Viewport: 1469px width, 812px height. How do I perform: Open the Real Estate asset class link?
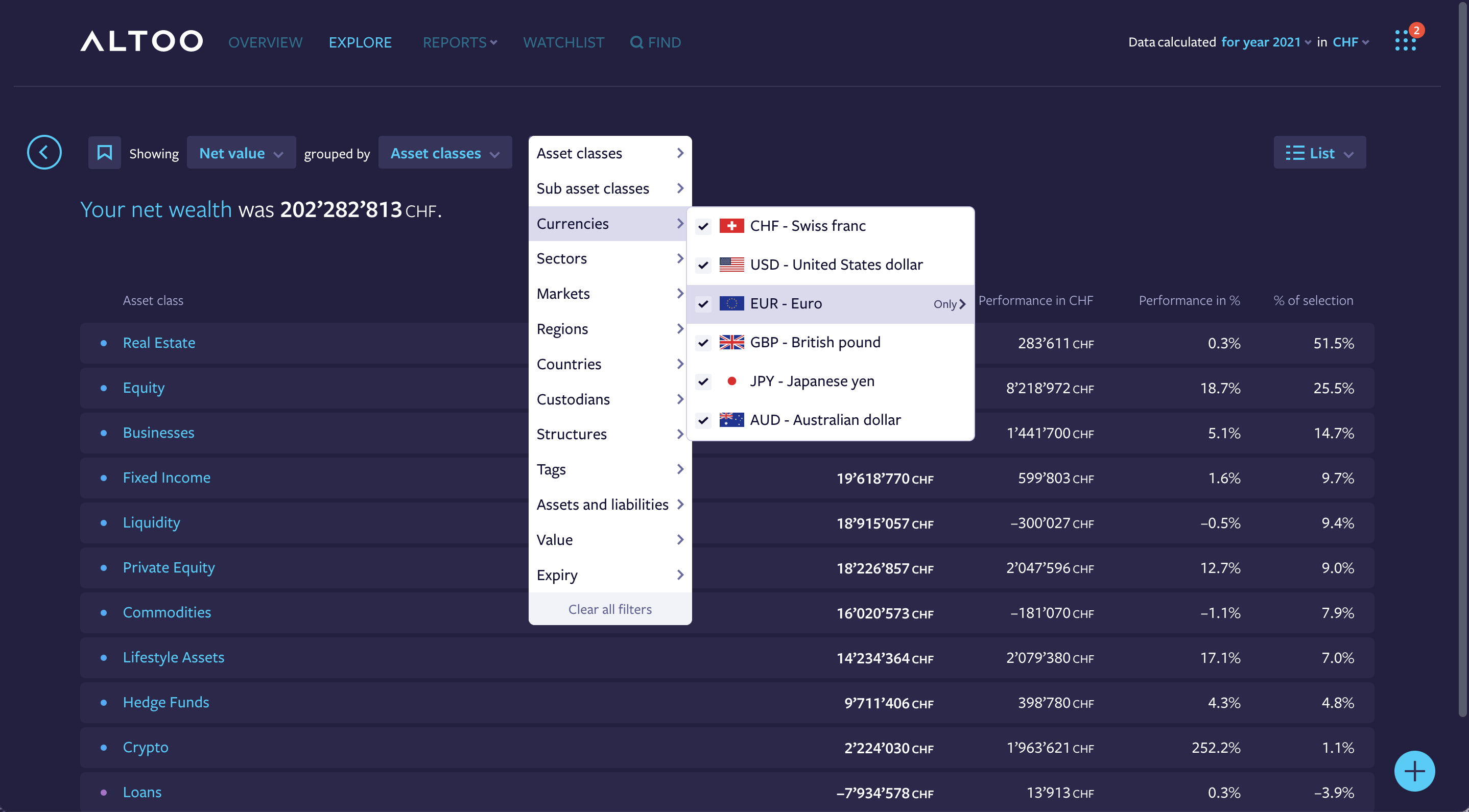click(x=159, y=343)
